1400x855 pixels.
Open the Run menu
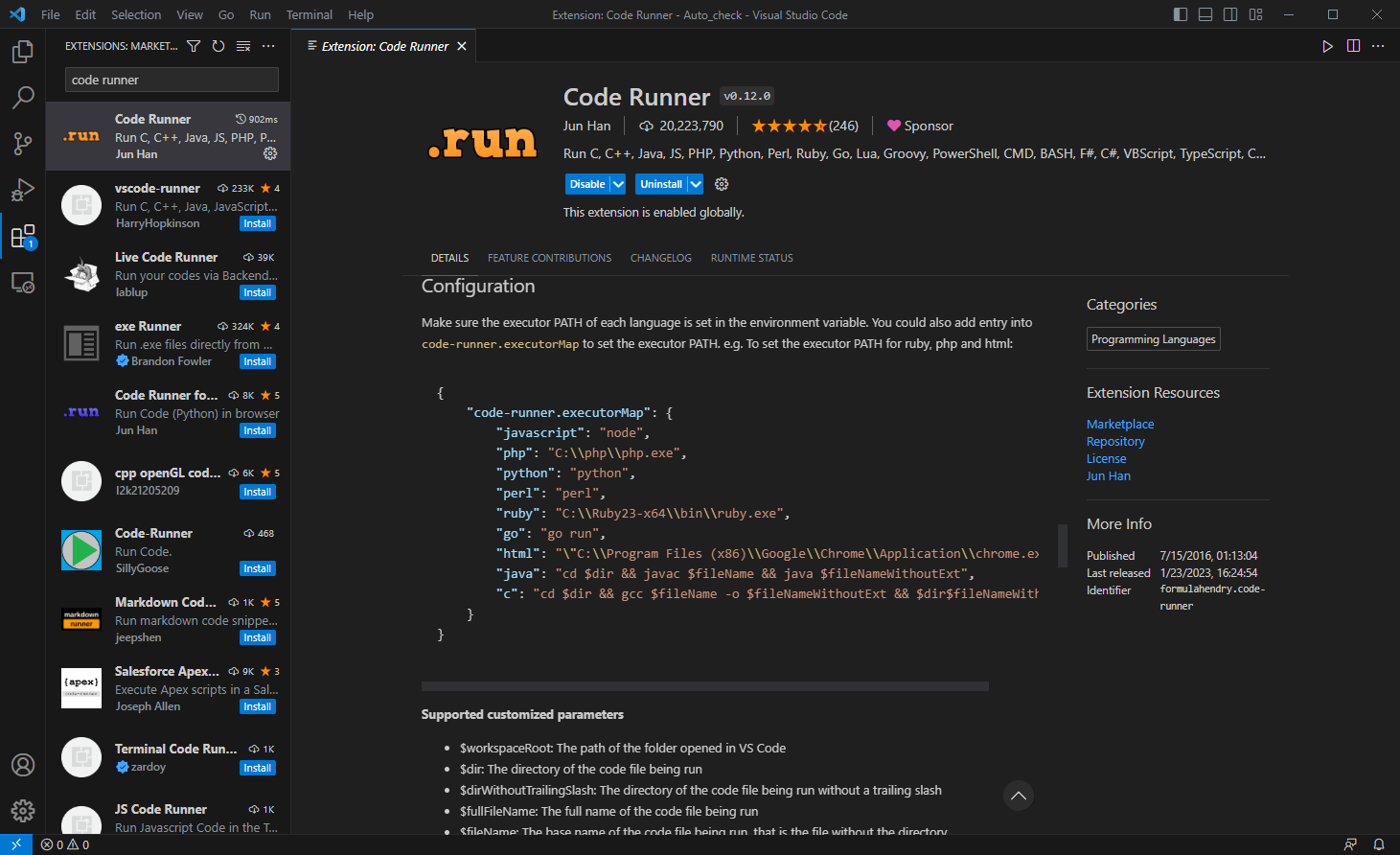point(260,14)
